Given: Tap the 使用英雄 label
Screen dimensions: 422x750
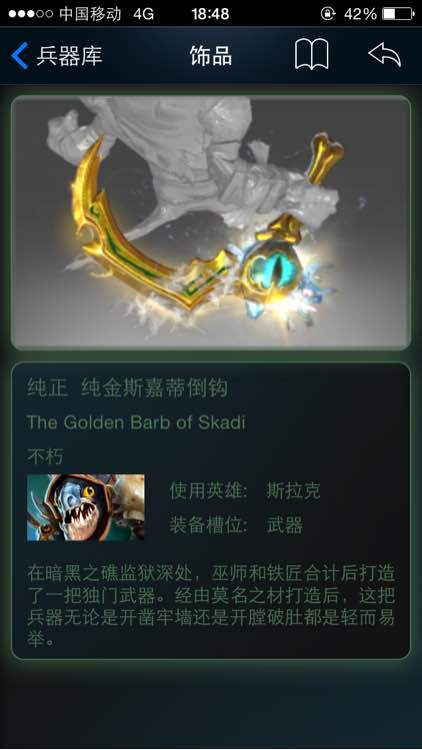Looking at the screenshot, I should tap(209, 491).
